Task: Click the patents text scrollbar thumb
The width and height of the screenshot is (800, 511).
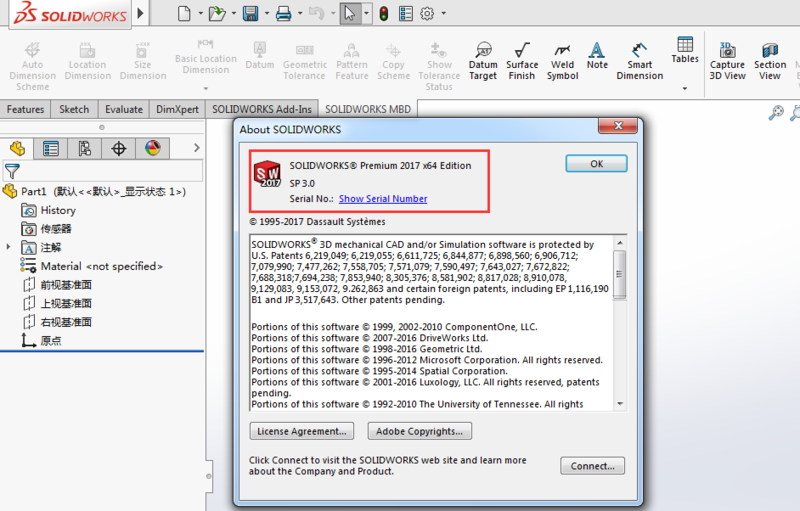Action: [x=619, y=274]
